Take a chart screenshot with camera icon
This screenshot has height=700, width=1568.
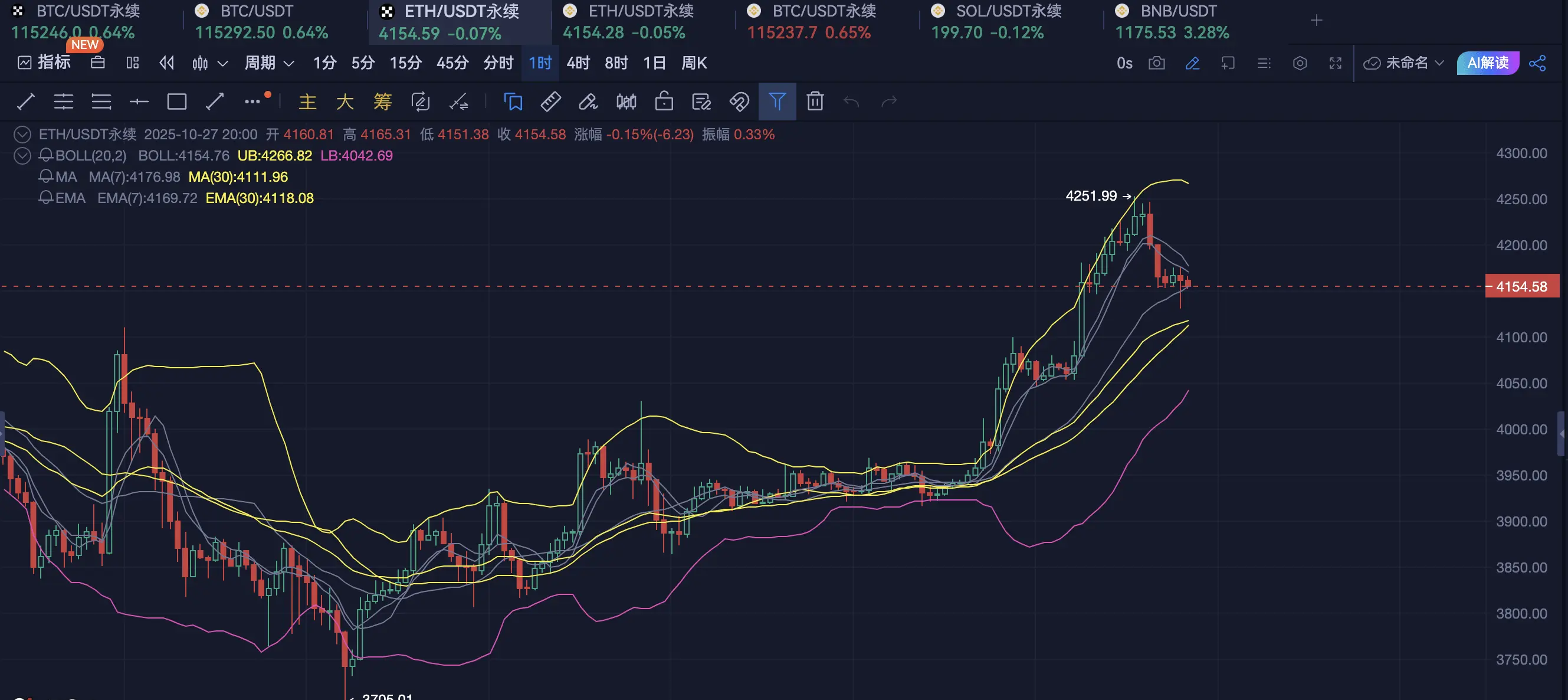tap(1156, 63)
